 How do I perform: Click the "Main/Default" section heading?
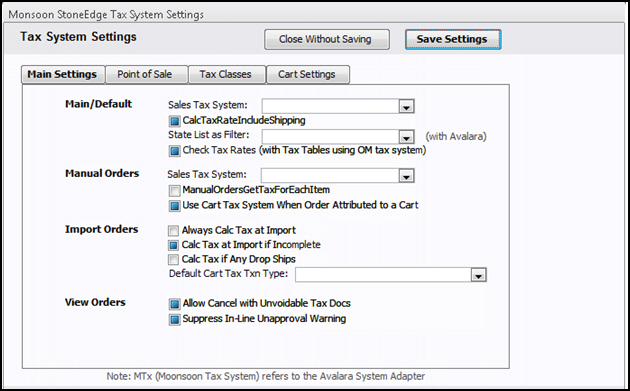[x=98, y=104]
